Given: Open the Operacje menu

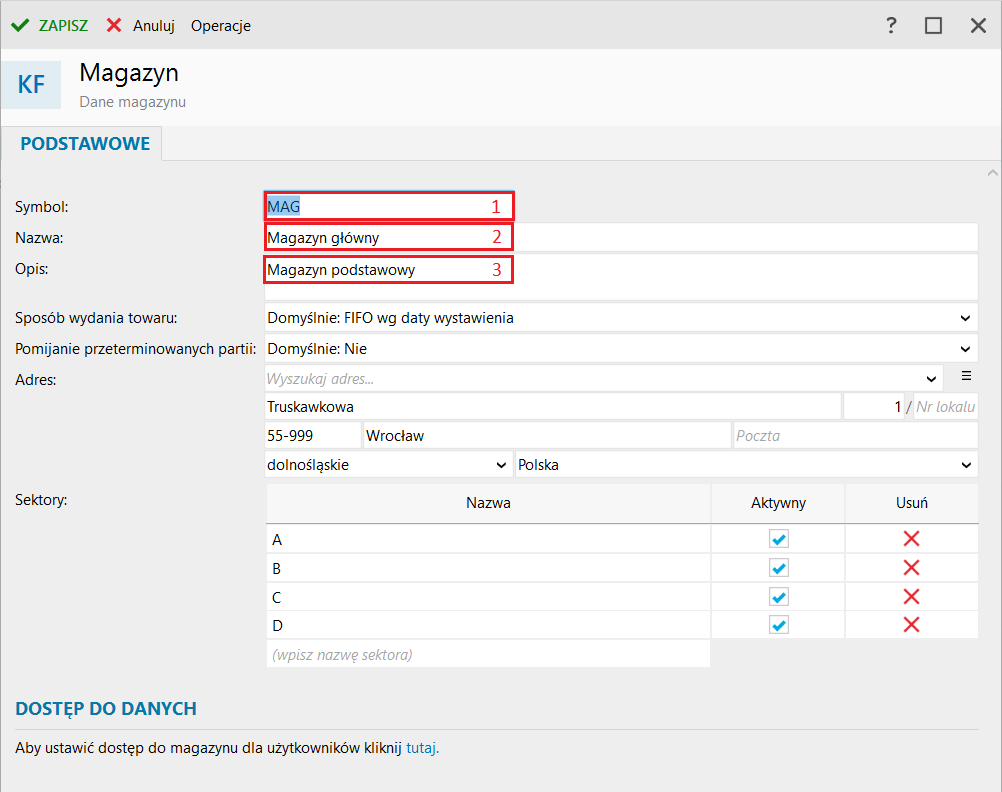Looking at the screenshot, I should tap(220, 26).
